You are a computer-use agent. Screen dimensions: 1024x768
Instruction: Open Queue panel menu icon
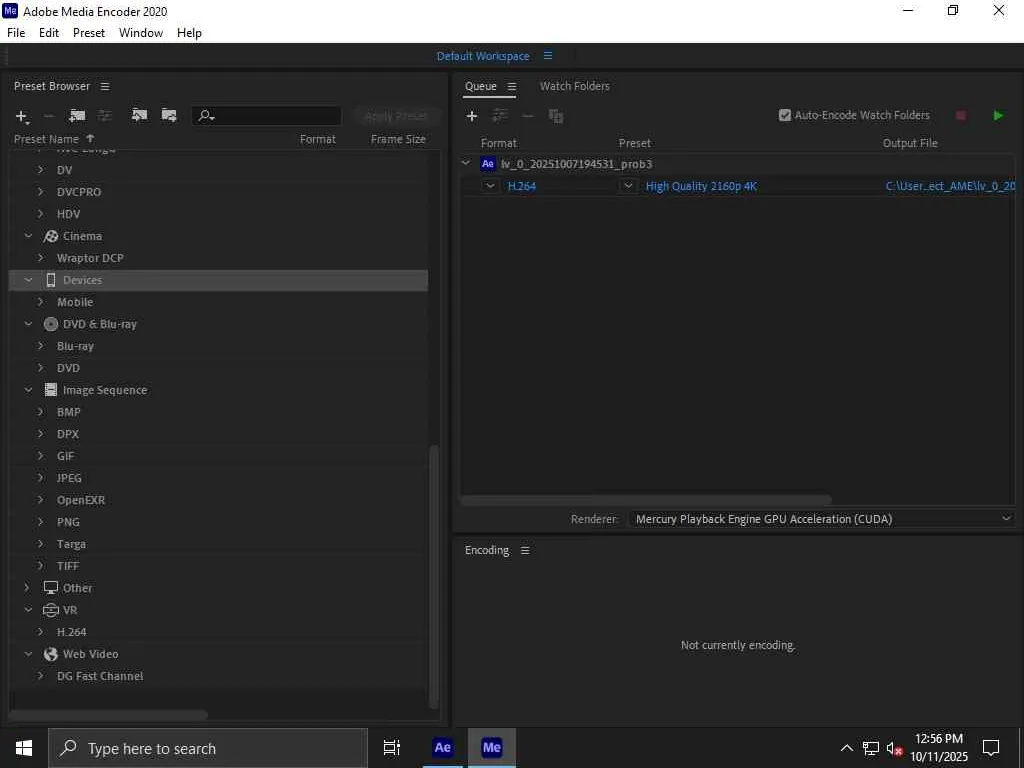coord(512,86)
